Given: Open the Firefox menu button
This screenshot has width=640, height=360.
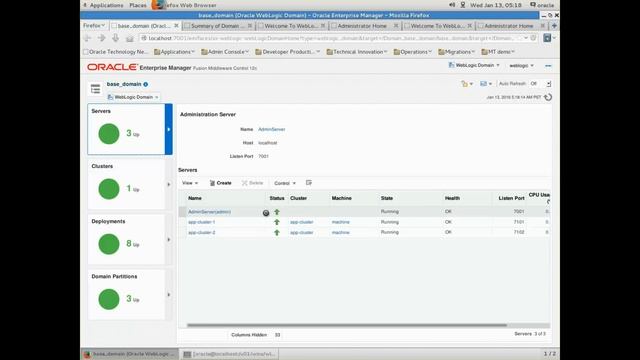Looking at the screenshot, I should [x=94, y=25].
